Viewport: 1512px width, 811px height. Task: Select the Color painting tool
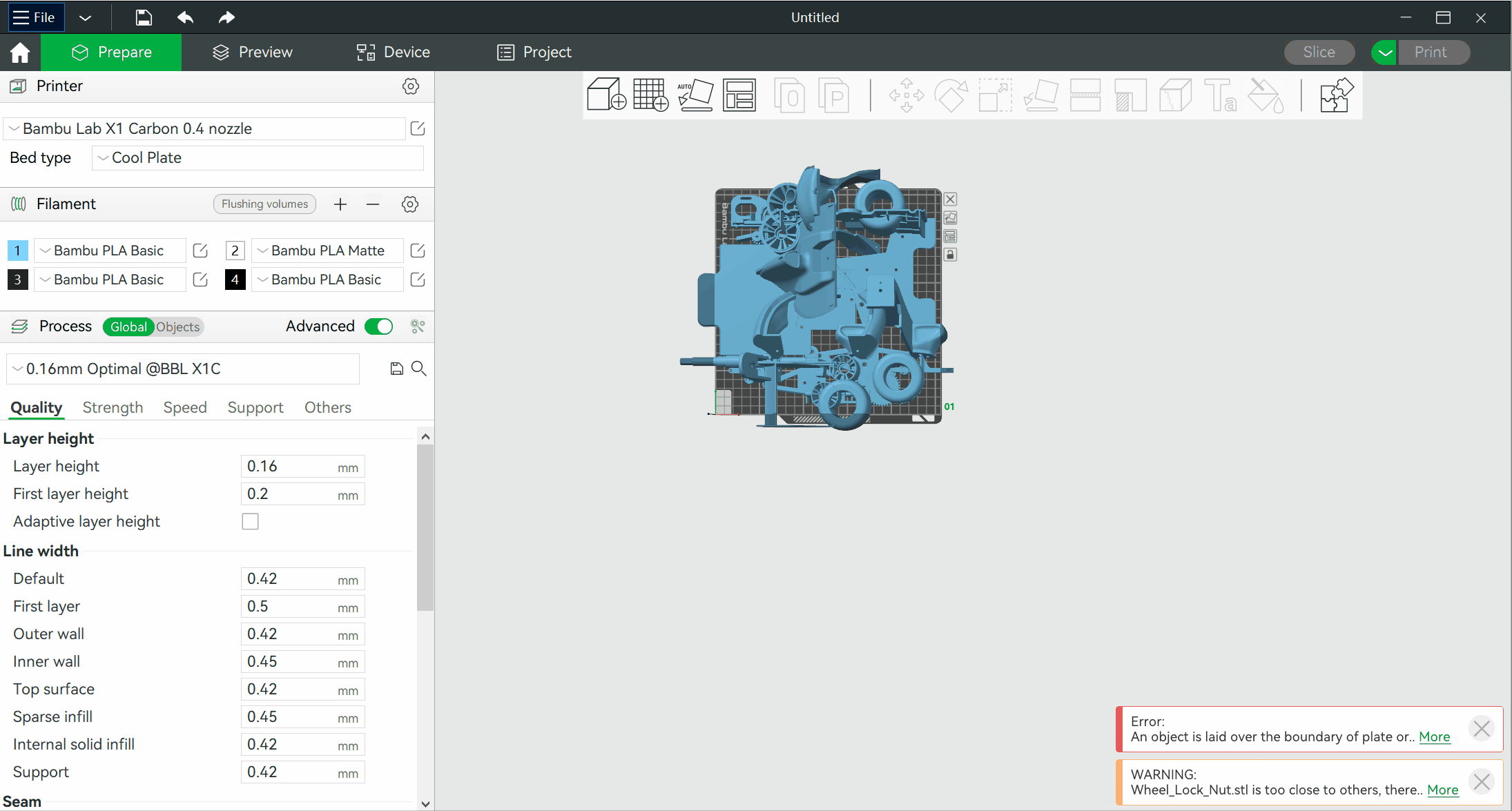click(1266, 95)
